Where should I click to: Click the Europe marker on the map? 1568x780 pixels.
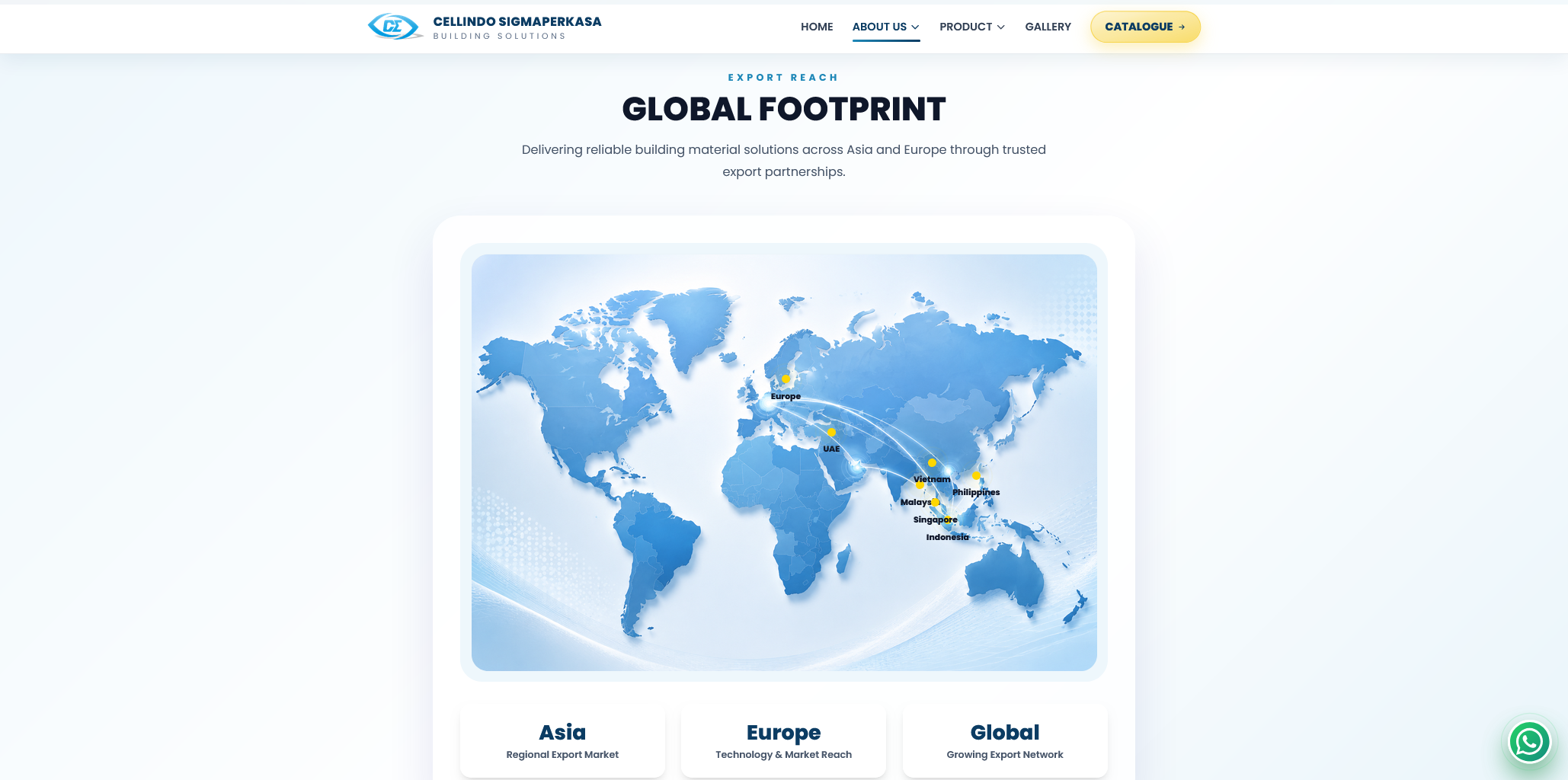pos(786,379)
